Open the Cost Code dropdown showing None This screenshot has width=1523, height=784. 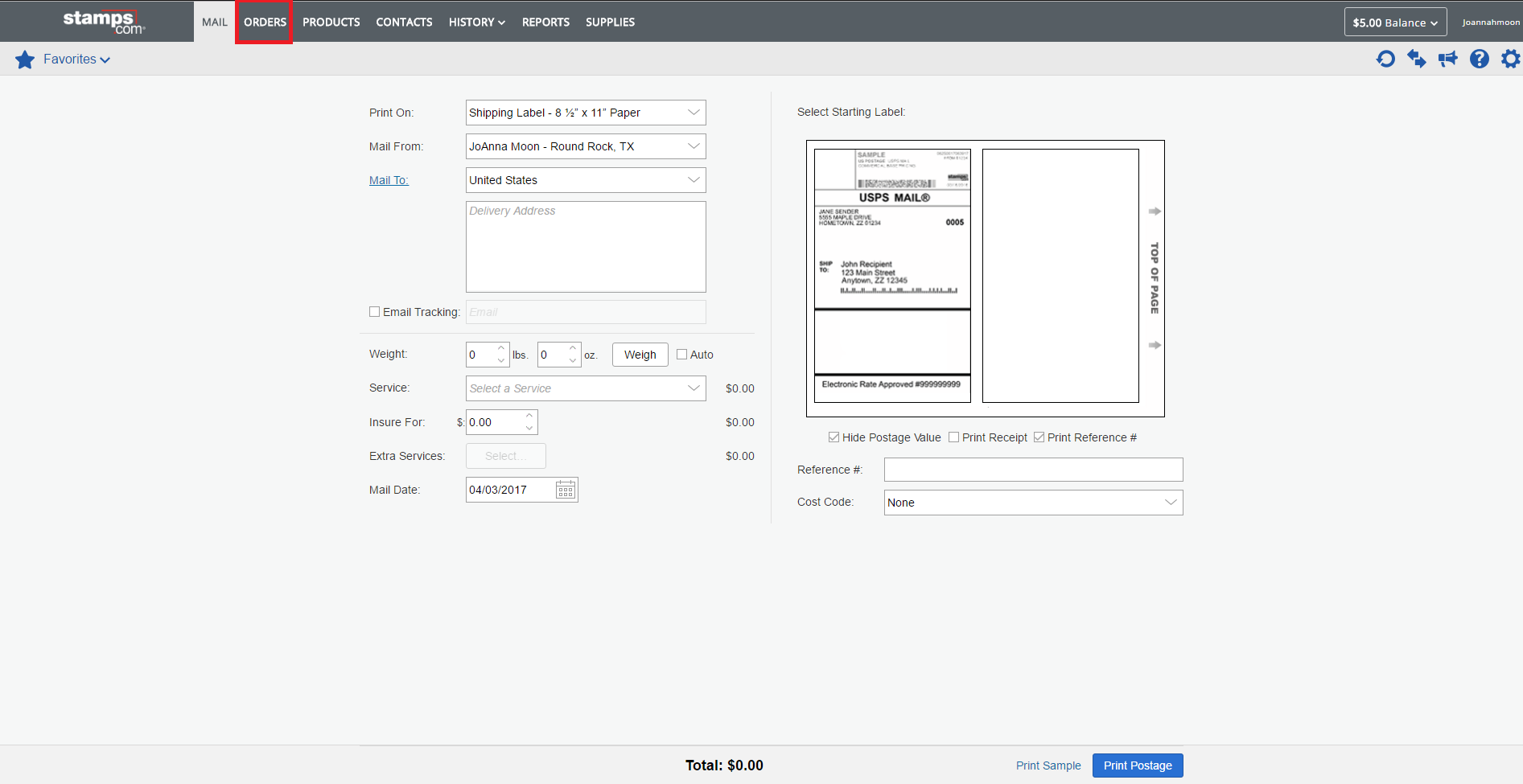point(1171,502)
